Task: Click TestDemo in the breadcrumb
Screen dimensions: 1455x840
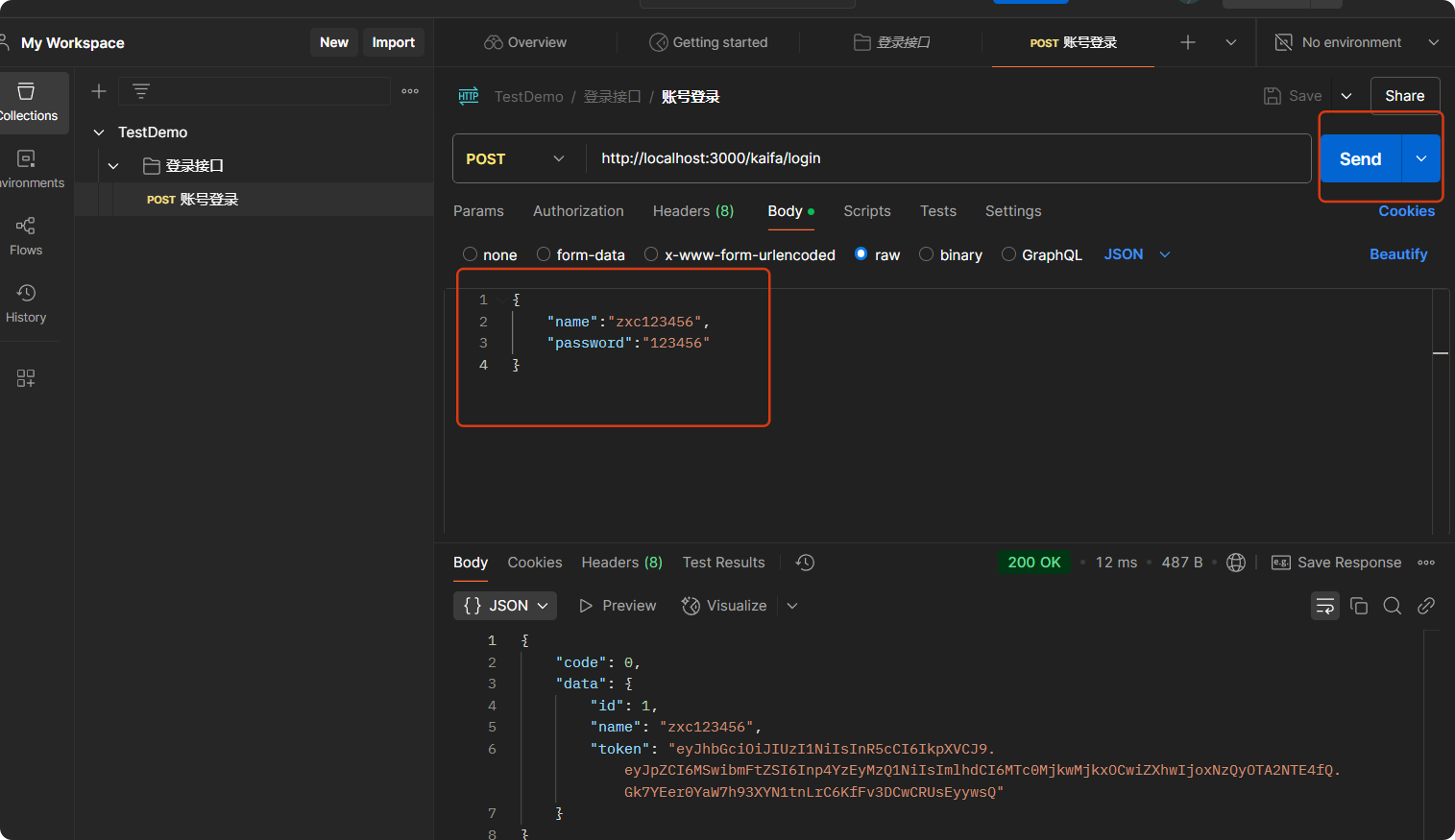Action: point(528,96)
